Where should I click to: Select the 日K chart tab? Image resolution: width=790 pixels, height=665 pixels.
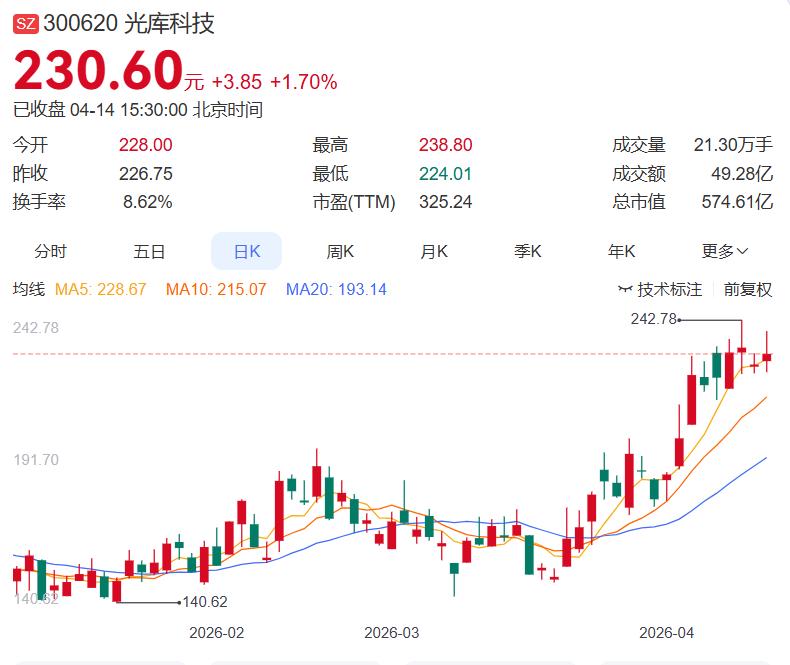(246, 251)
